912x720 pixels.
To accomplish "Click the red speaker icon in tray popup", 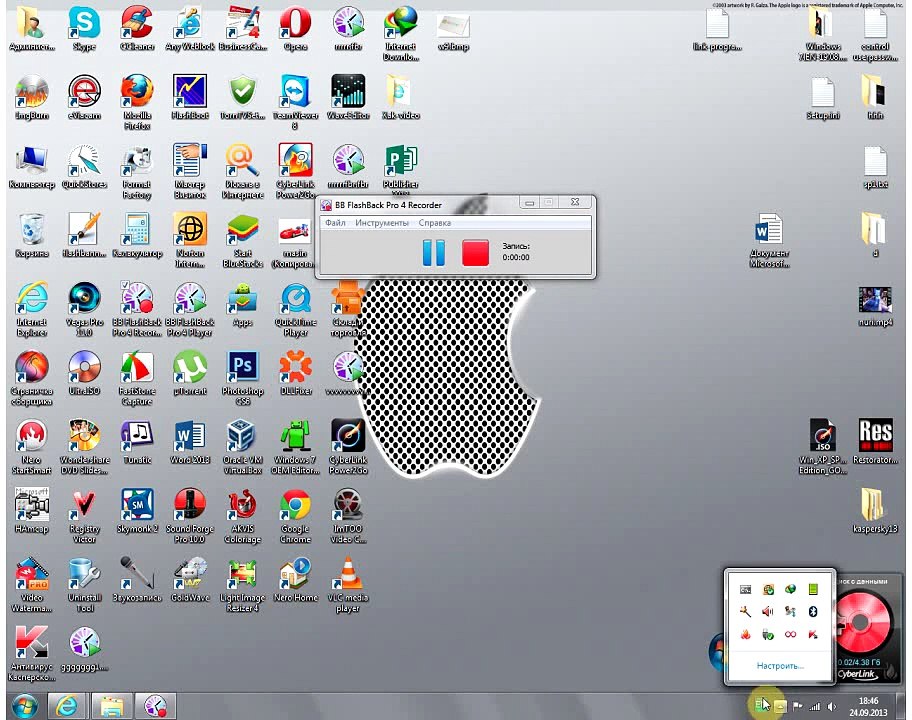I will pyautogui.click(x=768, y=611).
